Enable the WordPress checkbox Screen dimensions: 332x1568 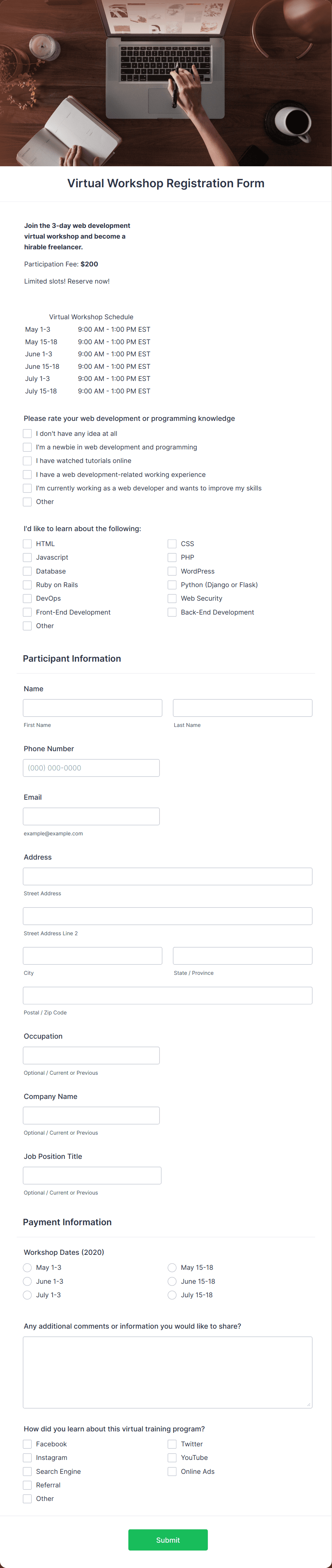coord(172,571)
